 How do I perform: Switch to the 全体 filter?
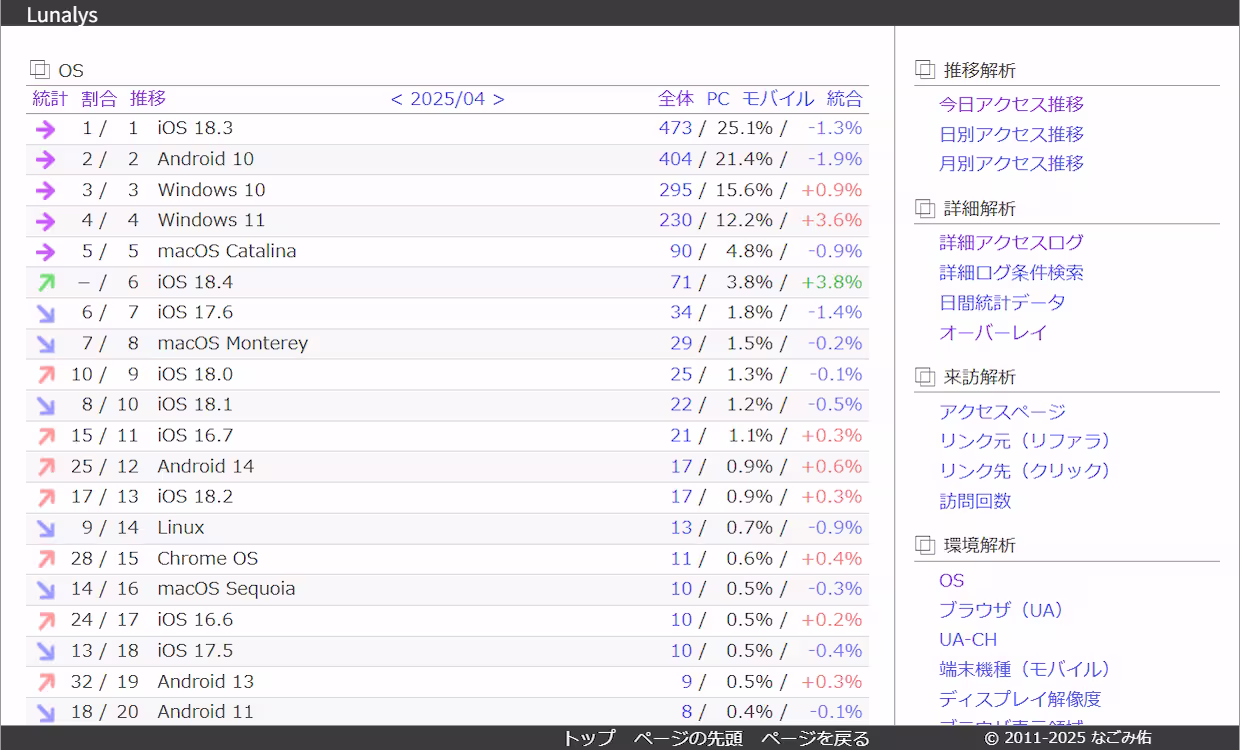676,99
